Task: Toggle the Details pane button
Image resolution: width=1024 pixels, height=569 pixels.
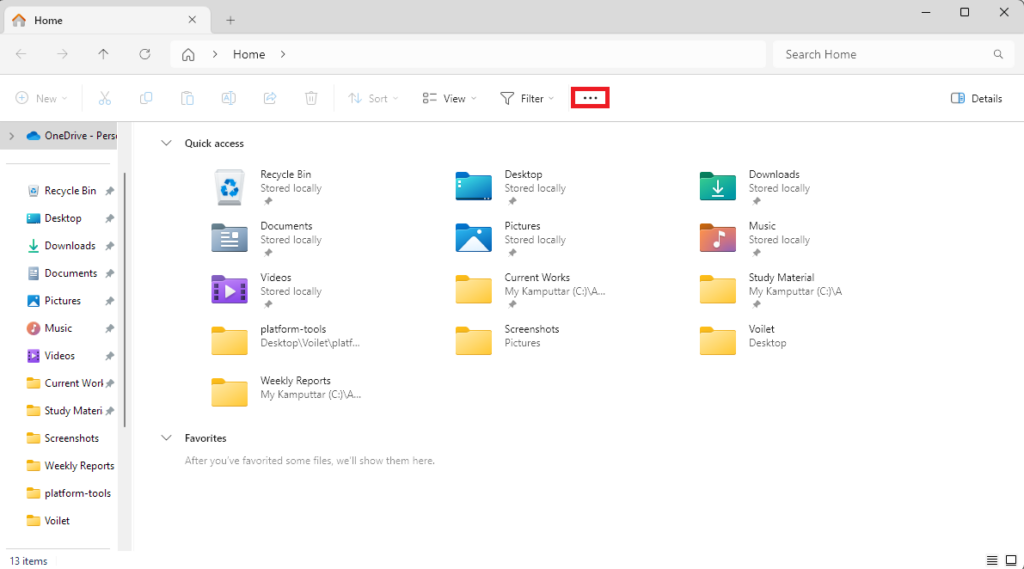Action: tap(976, 98)
